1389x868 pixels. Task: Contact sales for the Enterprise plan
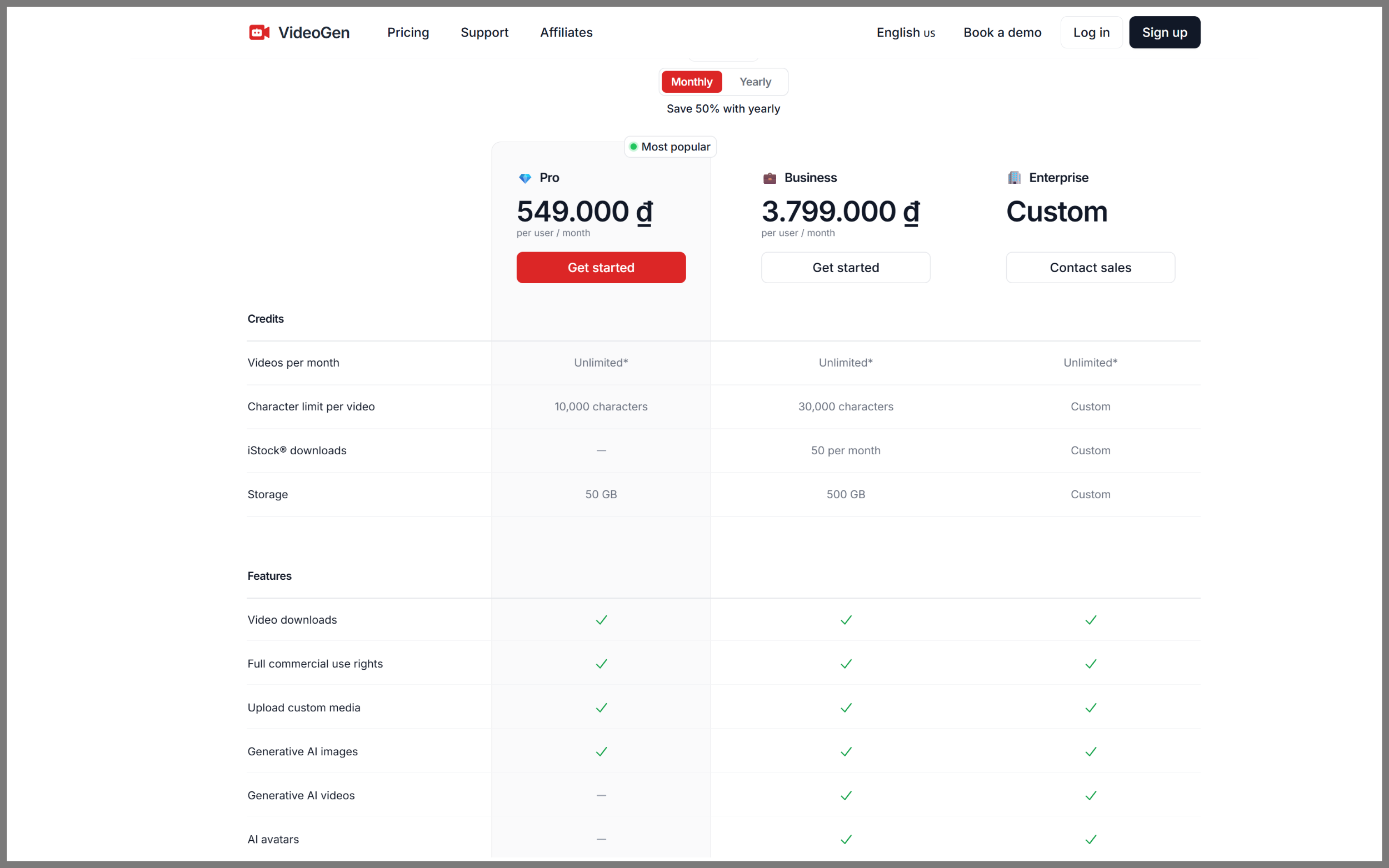tap(1090, 268)
